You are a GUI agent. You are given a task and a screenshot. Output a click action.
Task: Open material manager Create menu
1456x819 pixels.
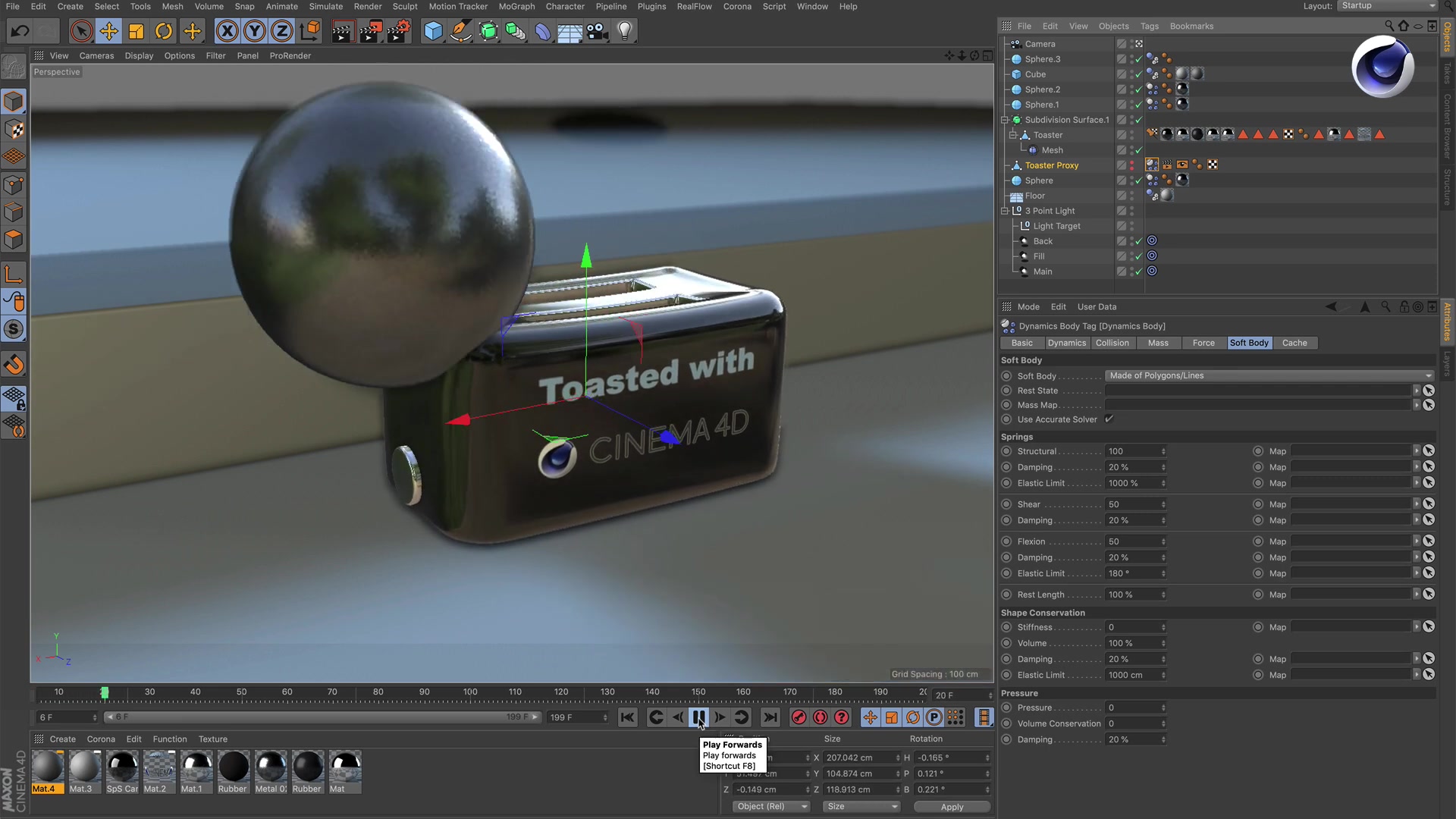pyautogui.click(x=62, y=739)
